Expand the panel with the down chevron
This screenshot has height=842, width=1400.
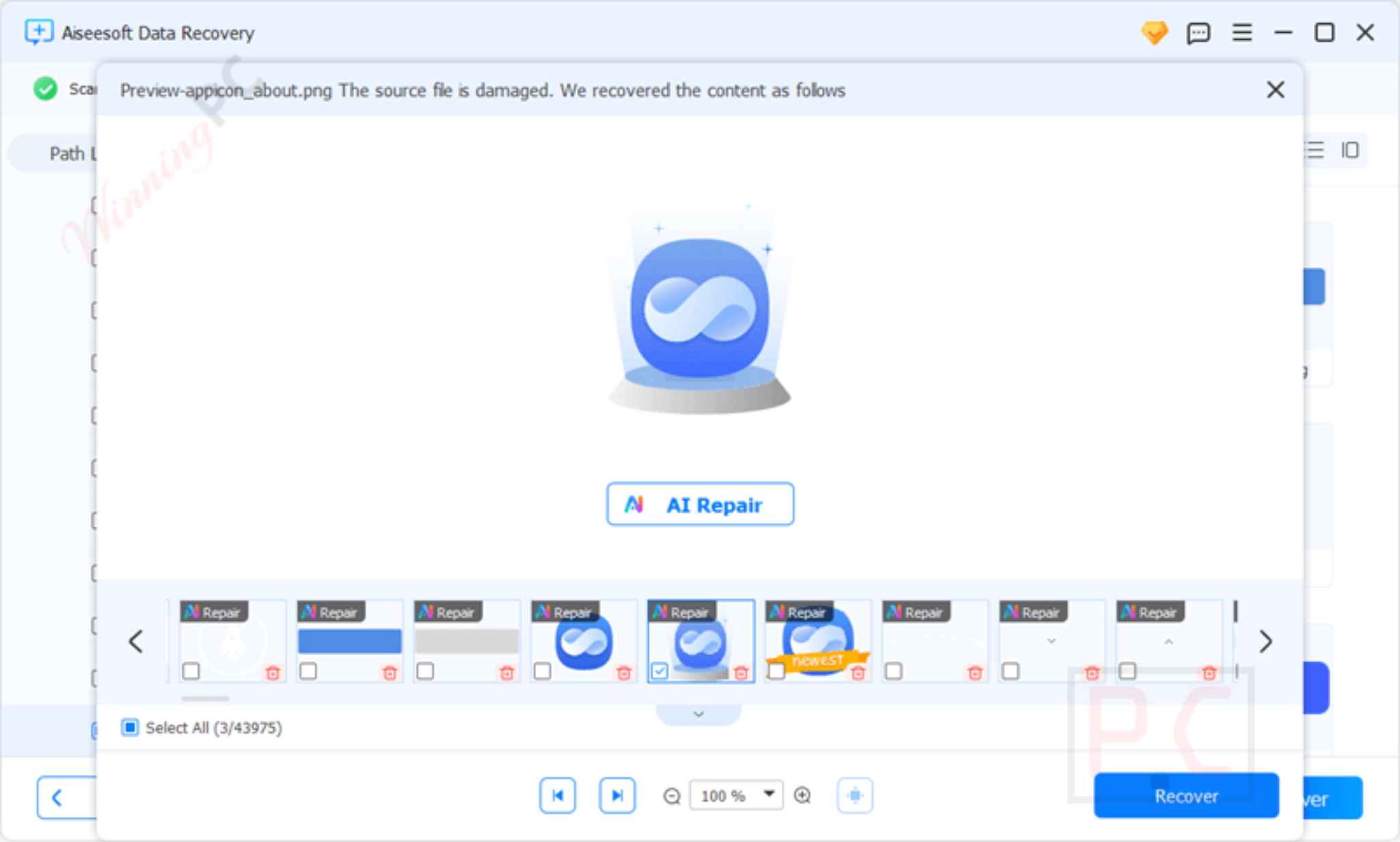[699, 713]
